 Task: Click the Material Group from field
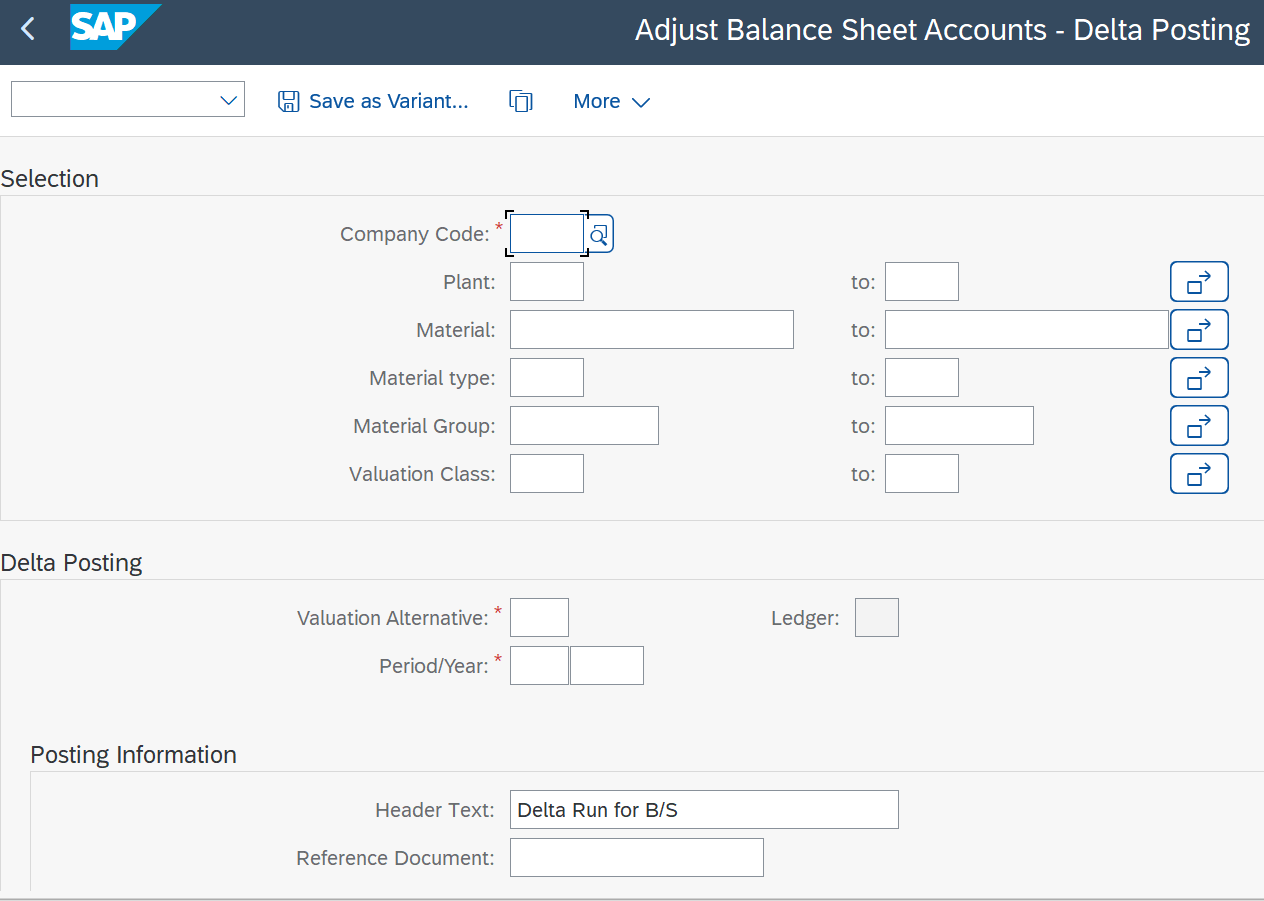(x=584, y=425)
